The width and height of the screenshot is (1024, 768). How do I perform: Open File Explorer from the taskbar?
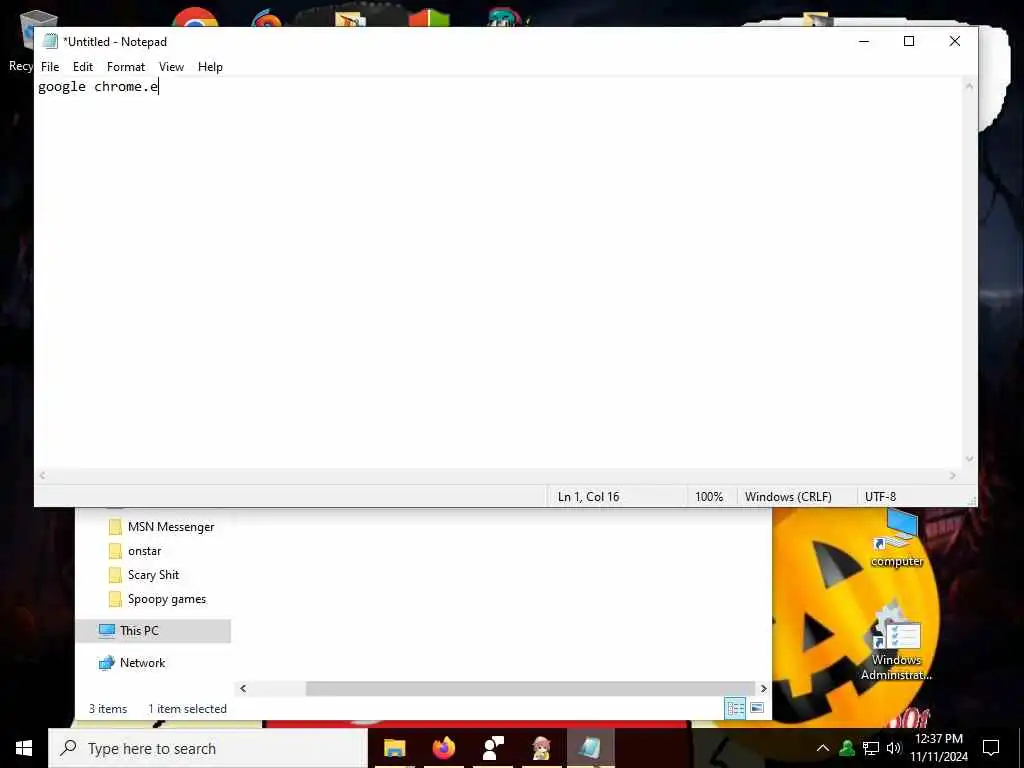pyautogui.click(x=394, y=748)
